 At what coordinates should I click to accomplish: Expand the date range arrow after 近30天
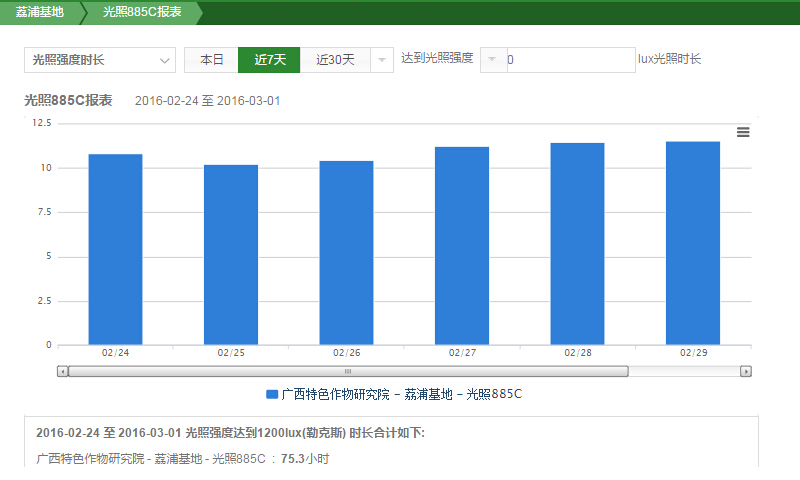pyautogui.click(x=382, y=60)
